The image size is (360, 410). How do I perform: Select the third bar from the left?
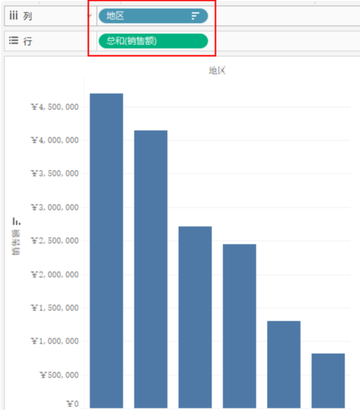click(195, 317)
